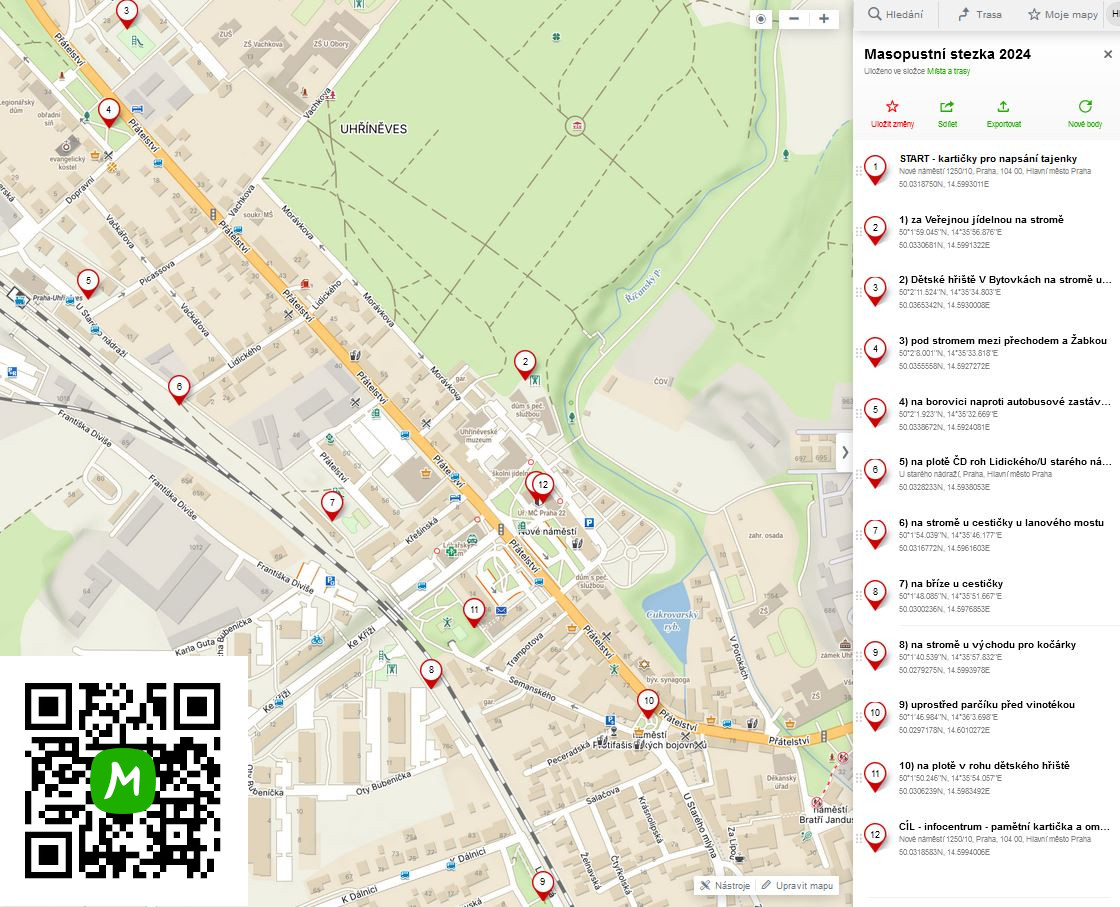1120x907 pixels.
Task: Click the Masopustní stezka 2024 title
Action: [947, 54]
